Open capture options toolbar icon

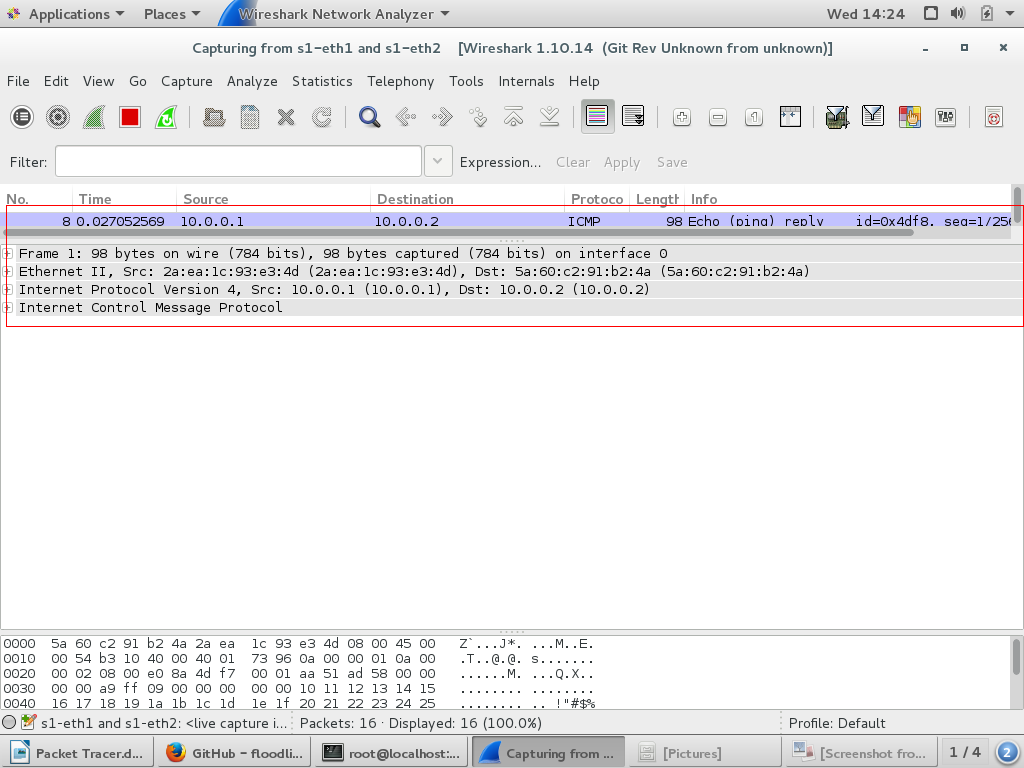pyautogui.click(x=57, y=117)
